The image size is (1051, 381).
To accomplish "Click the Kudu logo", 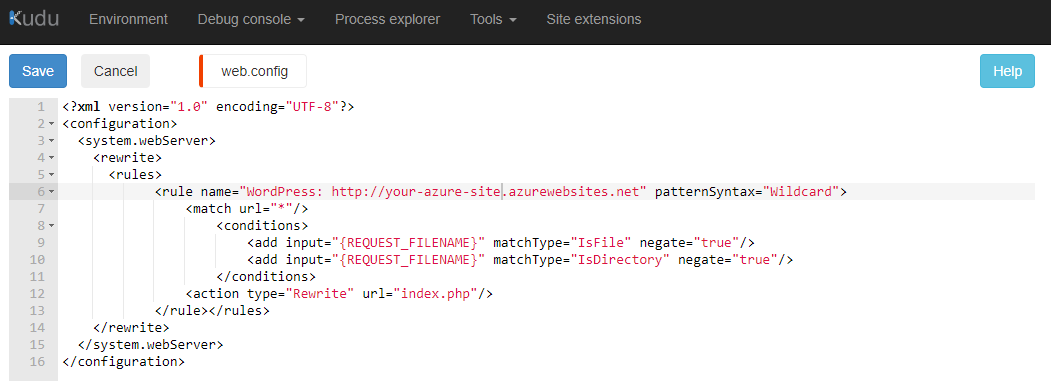I will (34, 19).
